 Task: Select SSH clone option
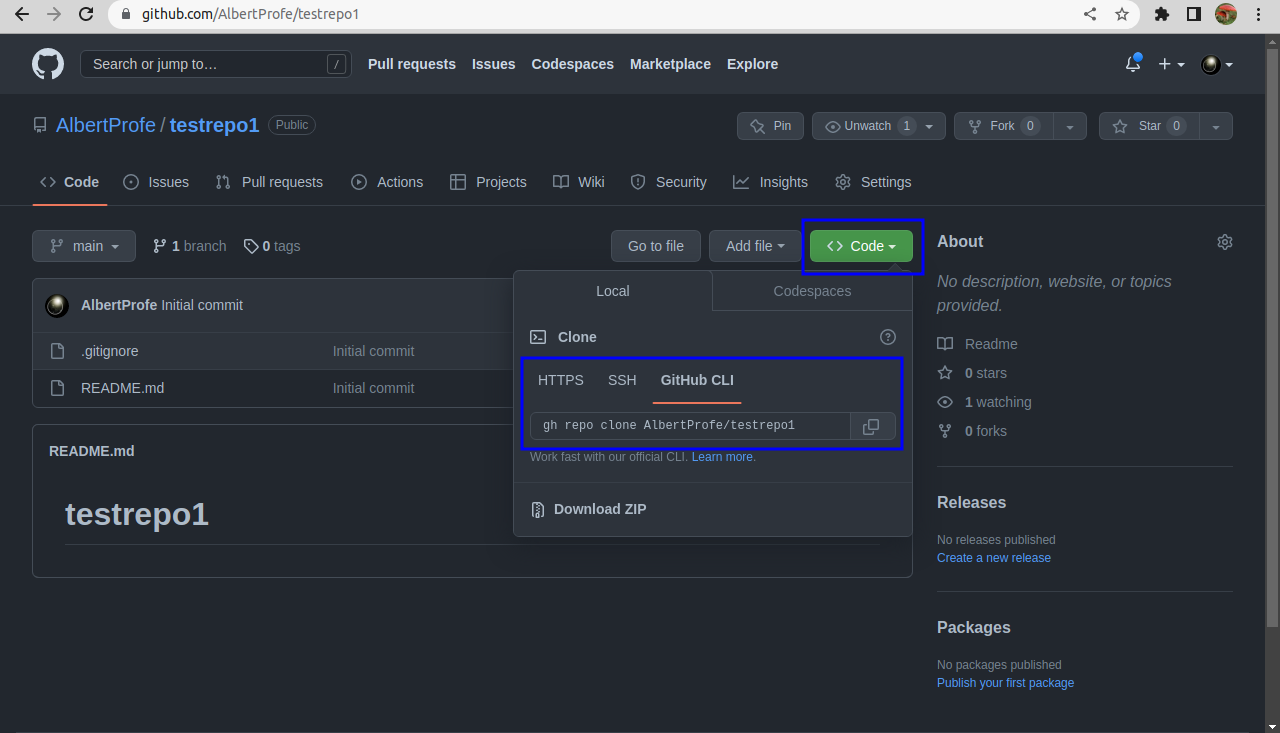pyautogui.click(x=622, y=380)
